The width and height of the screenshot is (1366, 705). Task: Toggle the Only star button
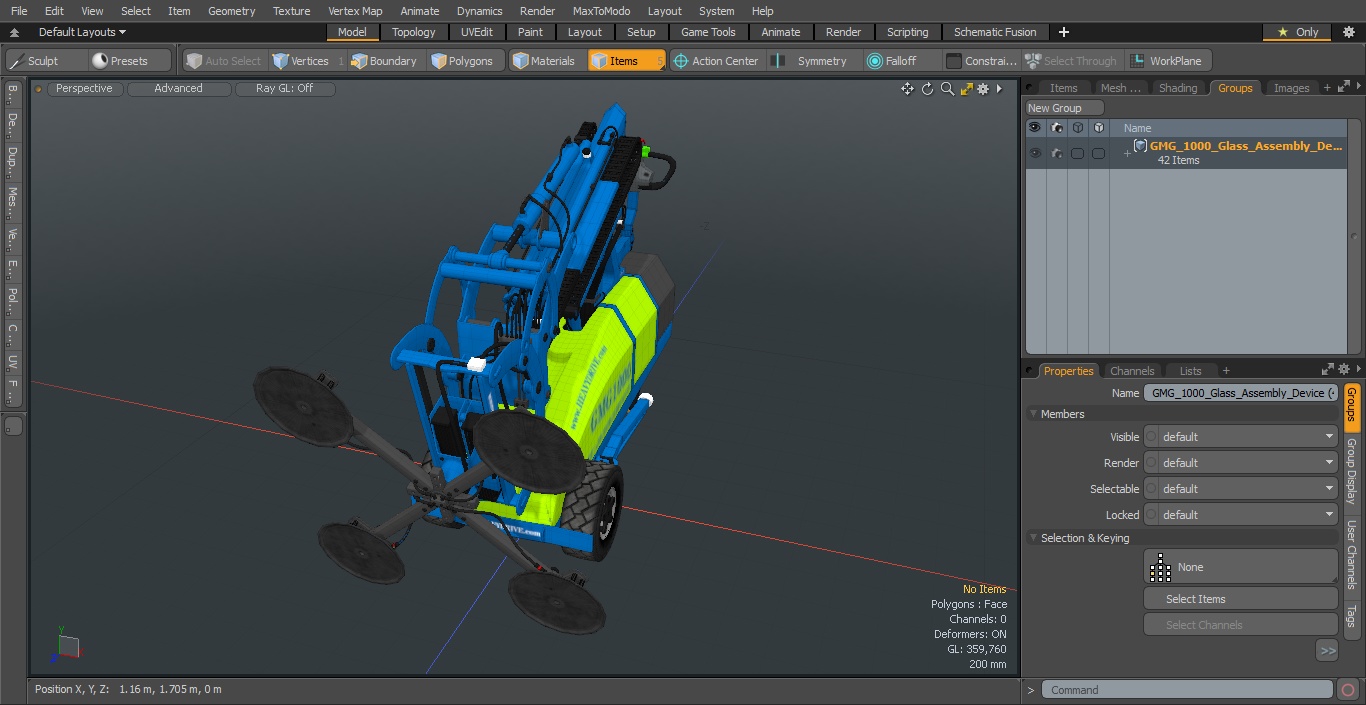pos(1296,32)
